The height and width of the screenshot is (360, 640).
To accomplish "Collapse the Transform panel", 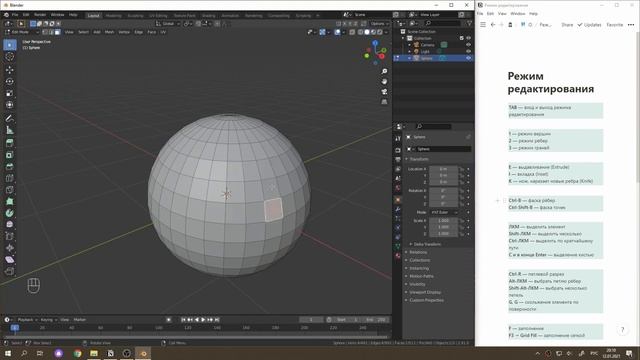I will 419,159.
